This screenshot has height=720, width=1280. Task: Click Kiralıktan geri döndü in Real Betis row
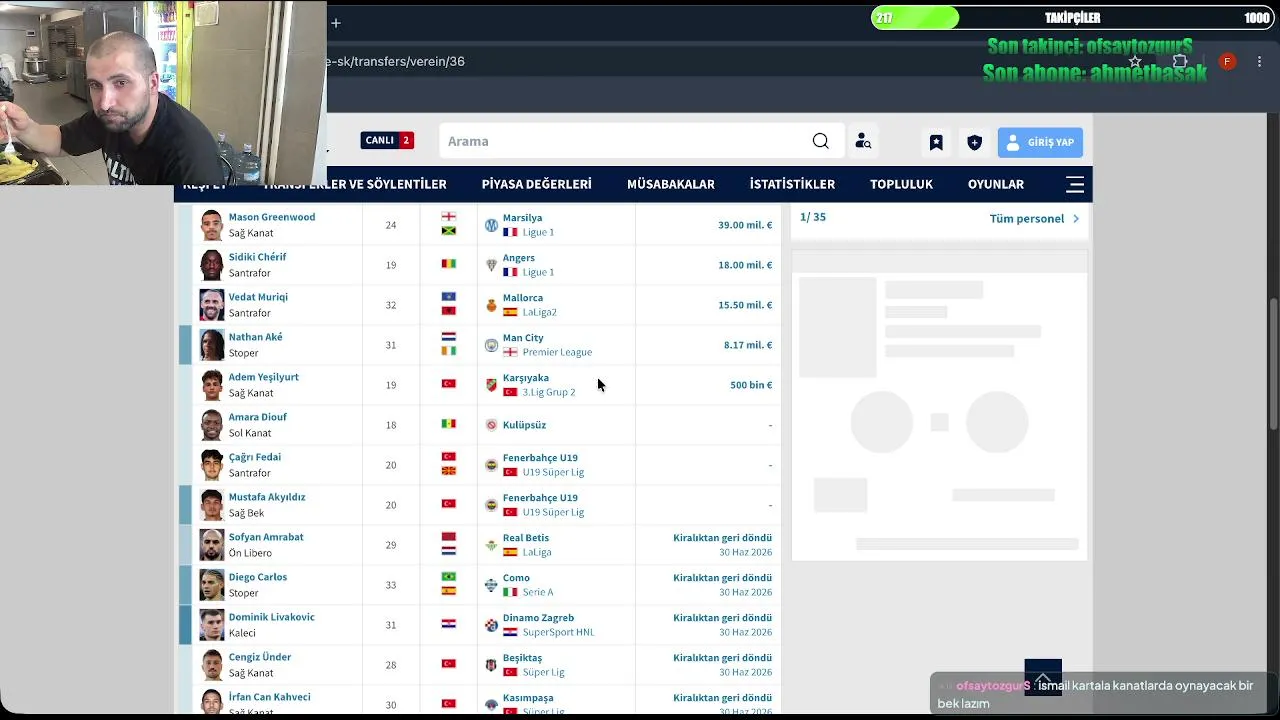pyautogui.click(x=722, y=537)
